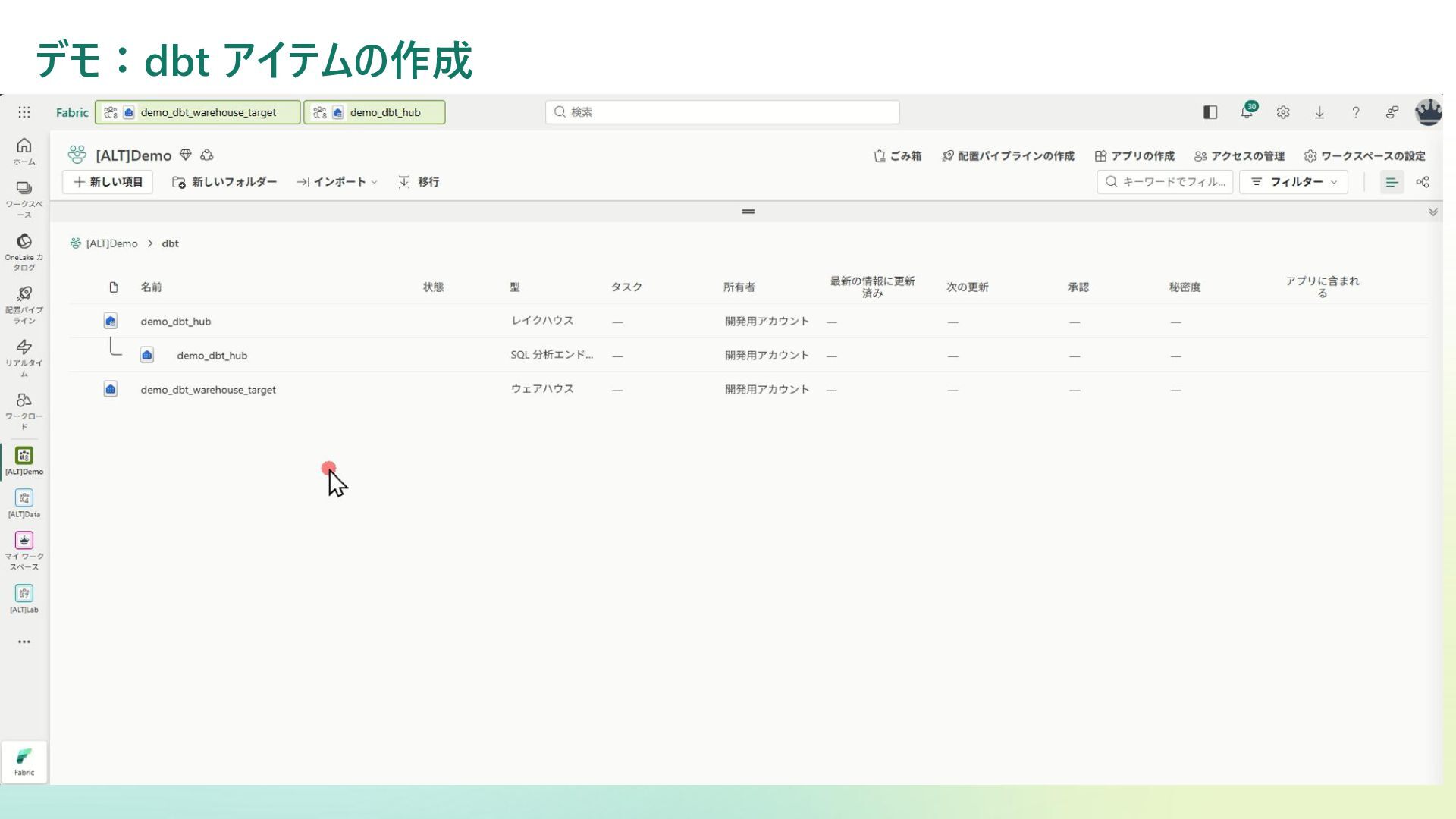
Task: Toggle the side pane layout icon in the top bar
Action: (x=1210, y=112)
